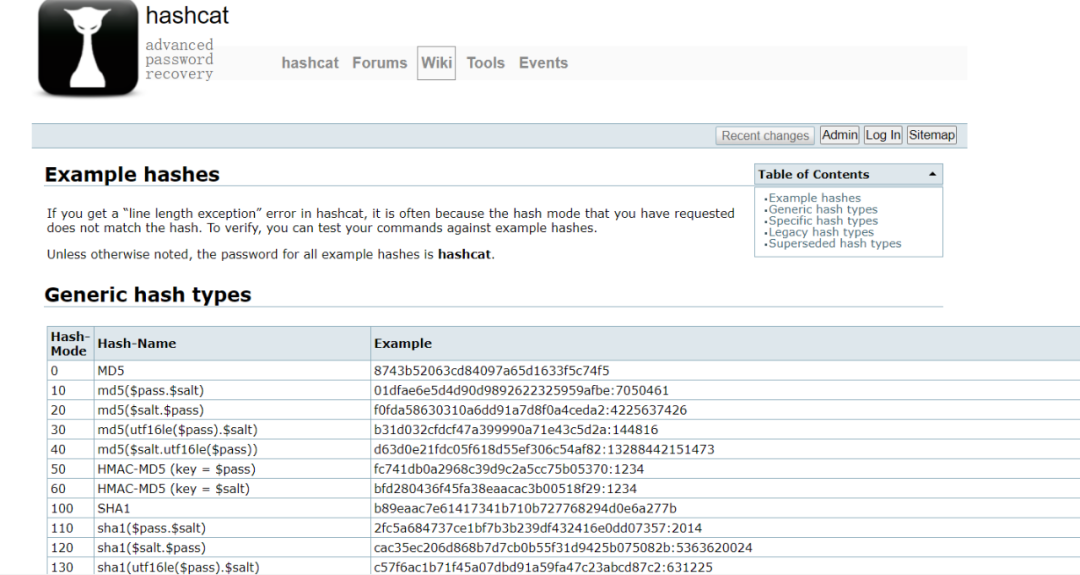Go to the Forums menu item
Image resolution: width=1080 pixels, height=575 pixels.
click(380, 63)
